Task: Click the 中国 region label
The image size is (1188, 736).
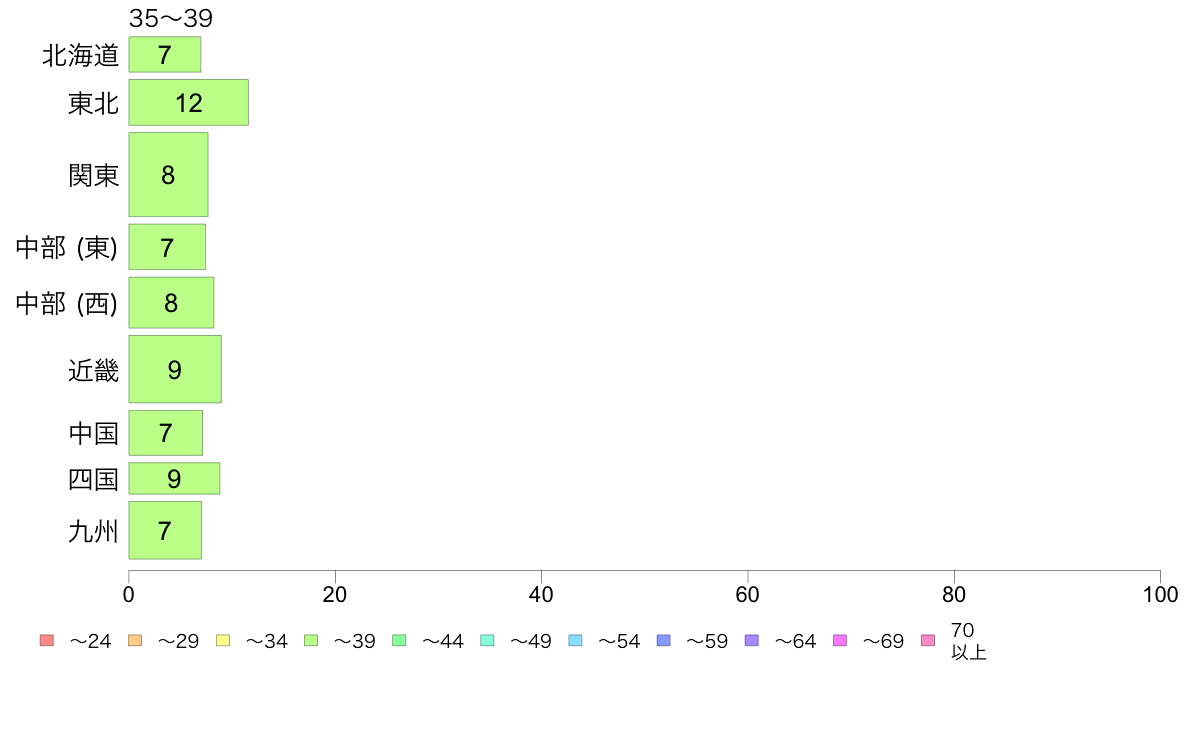Action: tap(94, 434)
